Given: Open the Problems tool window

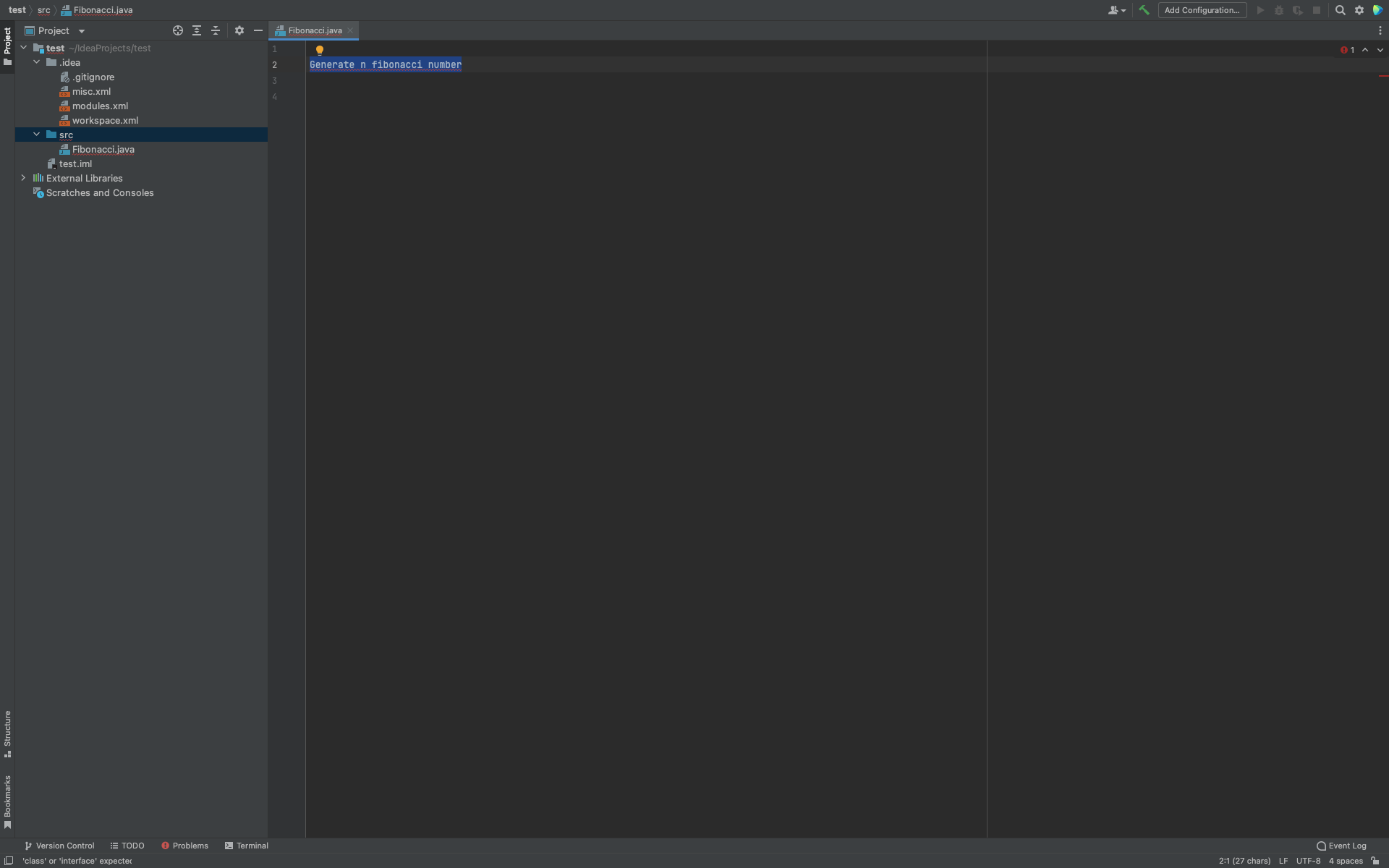Looking at the screenshot, I should 184,846.
